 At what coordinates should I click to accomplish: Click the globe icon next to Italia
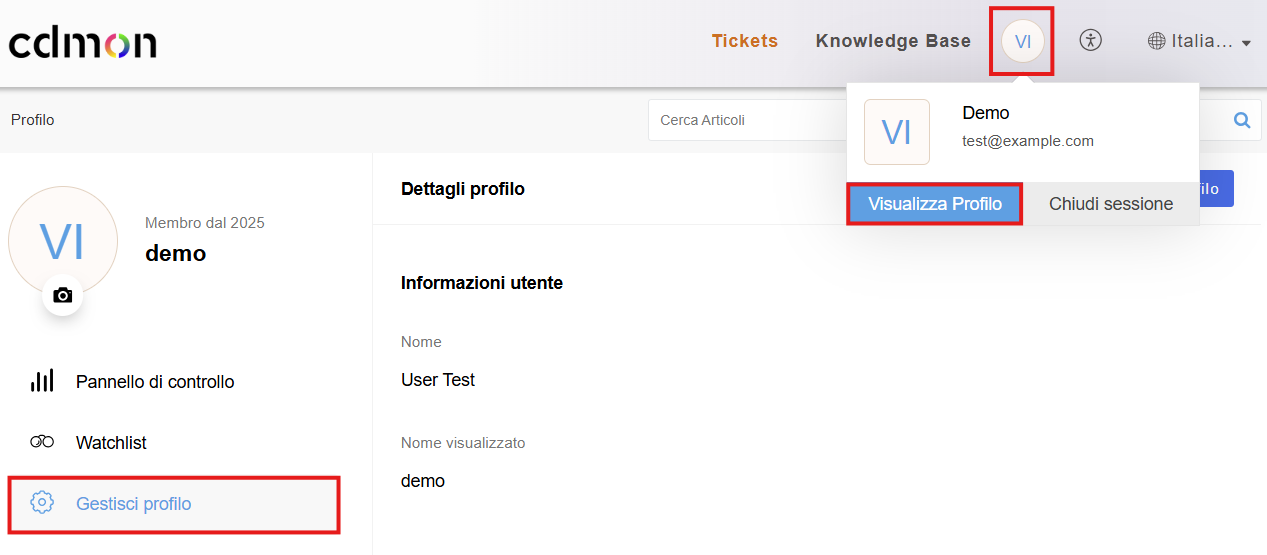[1156, 41]
